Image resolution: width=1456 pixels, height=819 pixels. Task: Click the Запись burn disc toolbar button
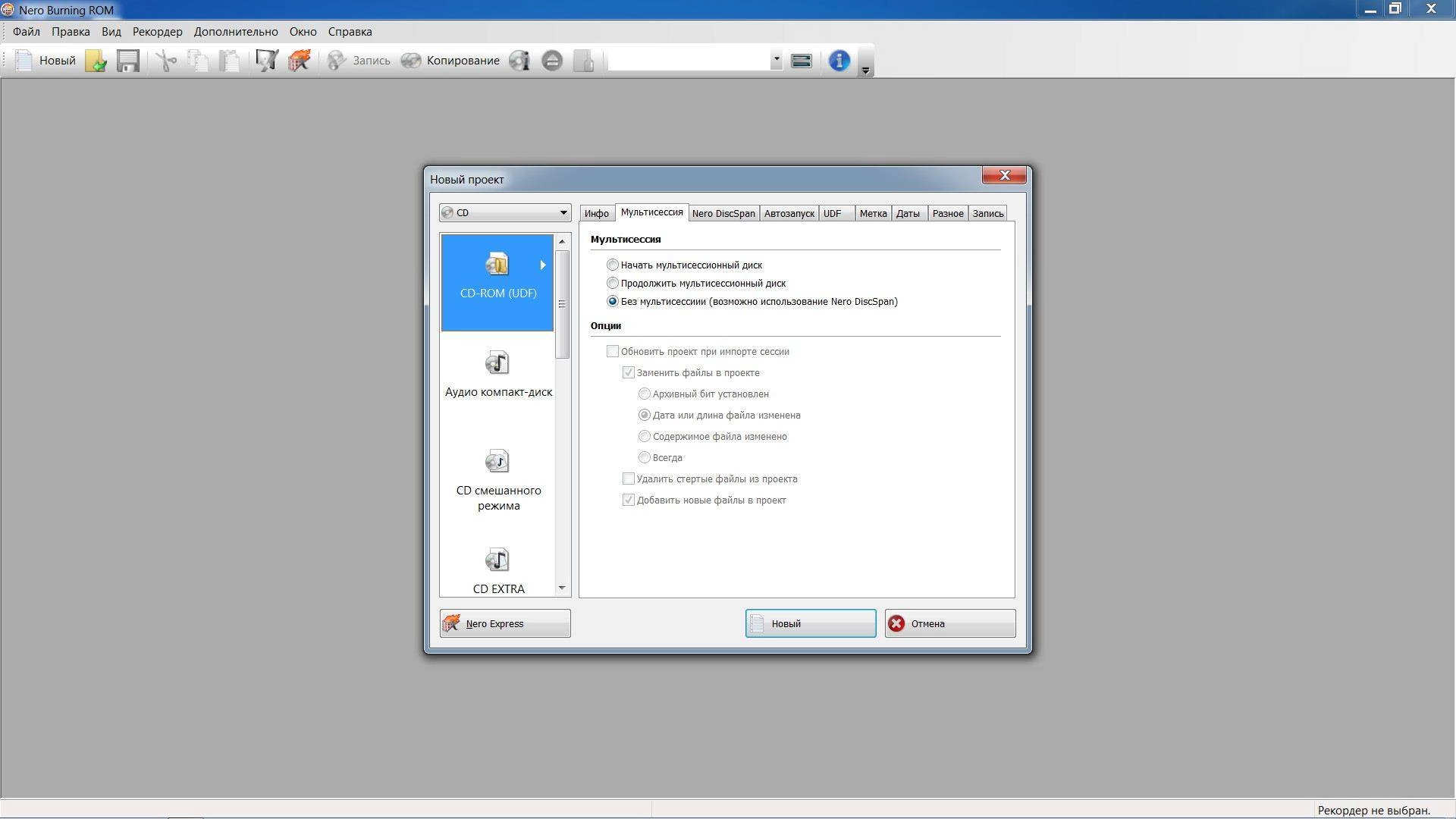[359, 61]
